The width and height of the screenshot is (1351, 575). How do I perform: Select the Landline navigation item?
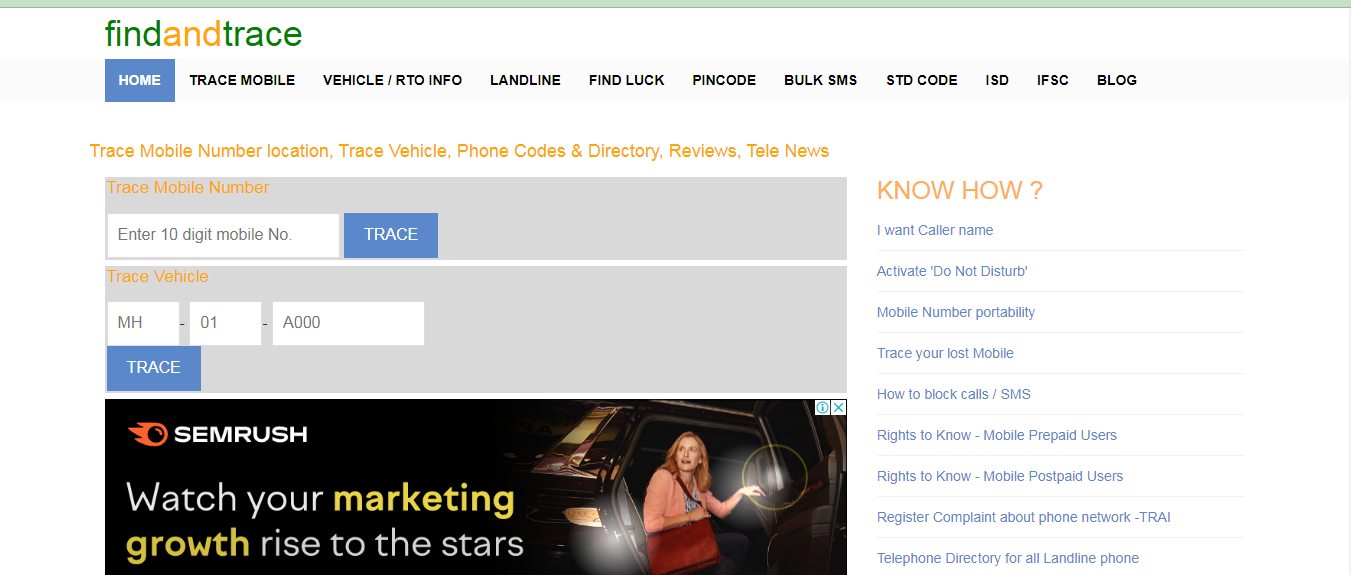(525, 80)
